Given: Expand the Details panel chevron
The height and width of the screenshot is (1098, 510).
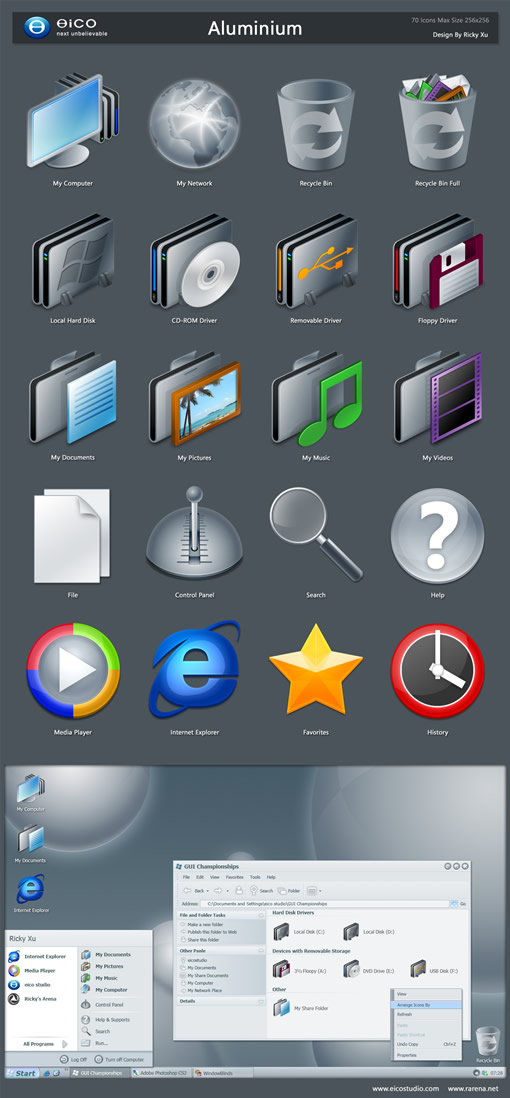Looking at the screenshot, I should (261, 1001).
